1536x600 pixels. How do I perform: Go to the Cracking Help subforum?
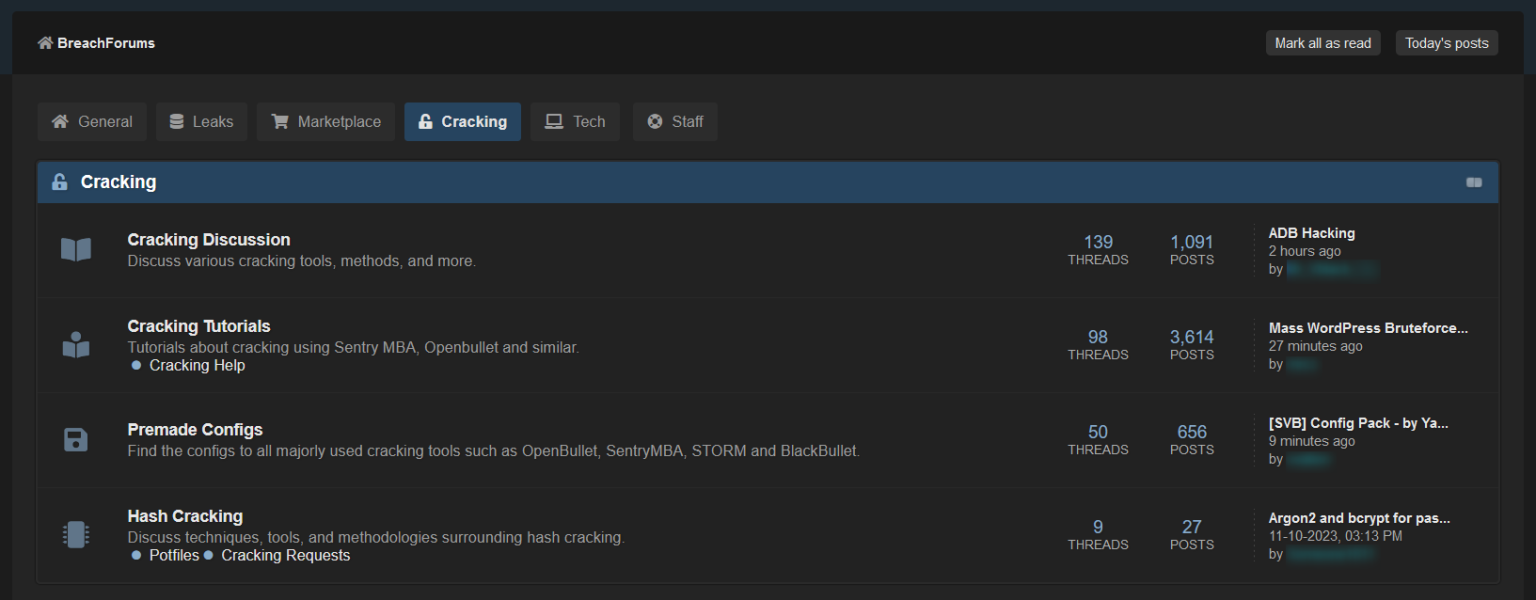(x=197, y=365)
